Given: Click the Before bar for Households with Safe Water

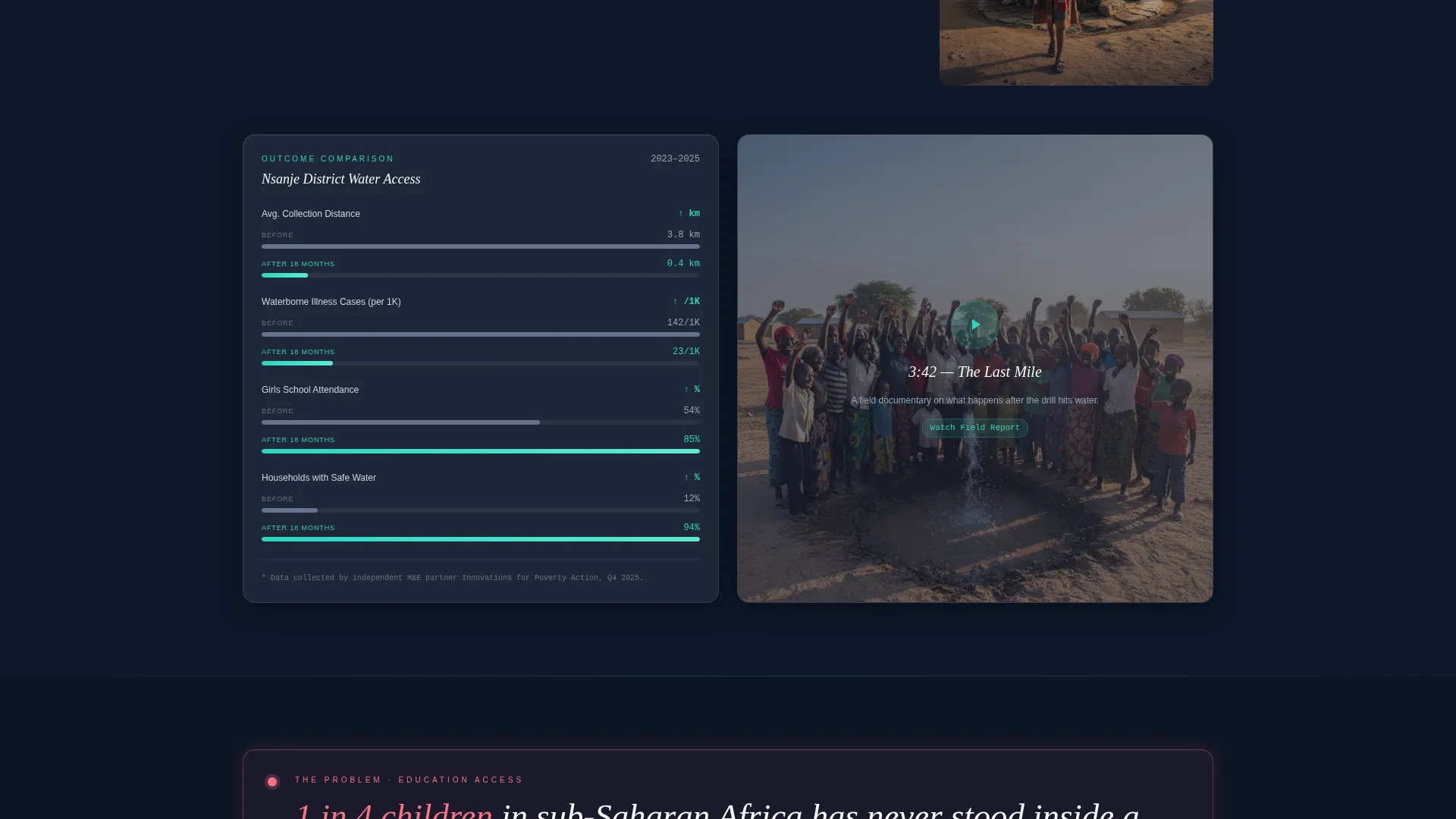Looking at the screenshot, I should 481,510.
